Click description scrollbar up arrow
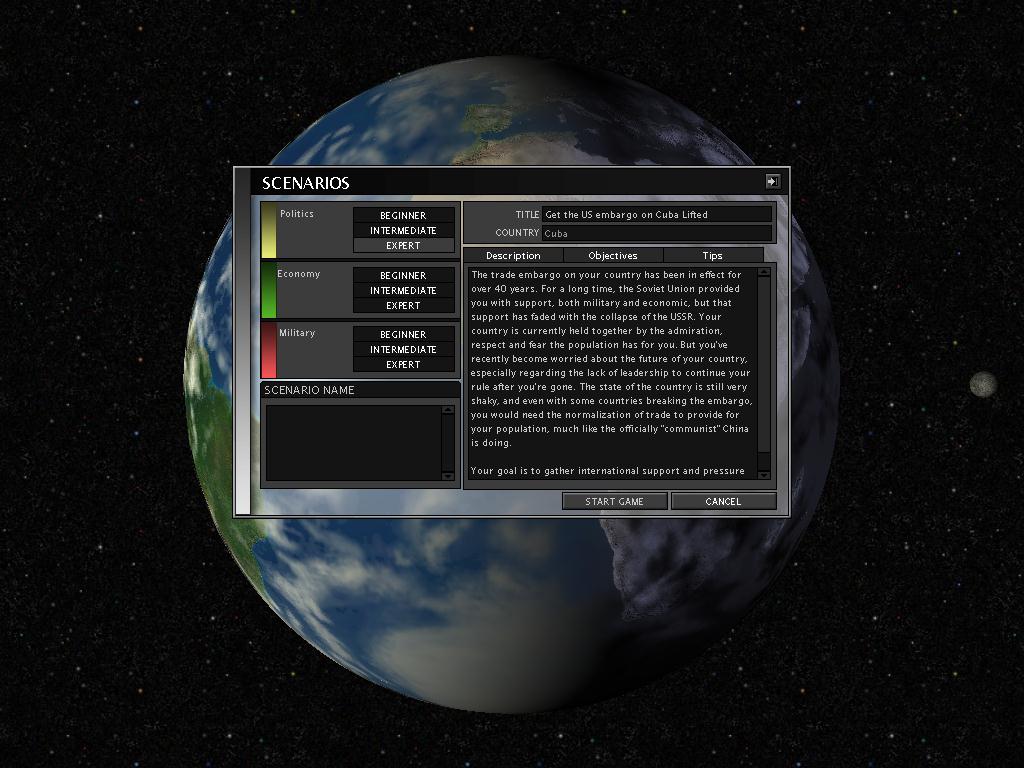This screenshot has width=1024, height=768. [764, 272]
